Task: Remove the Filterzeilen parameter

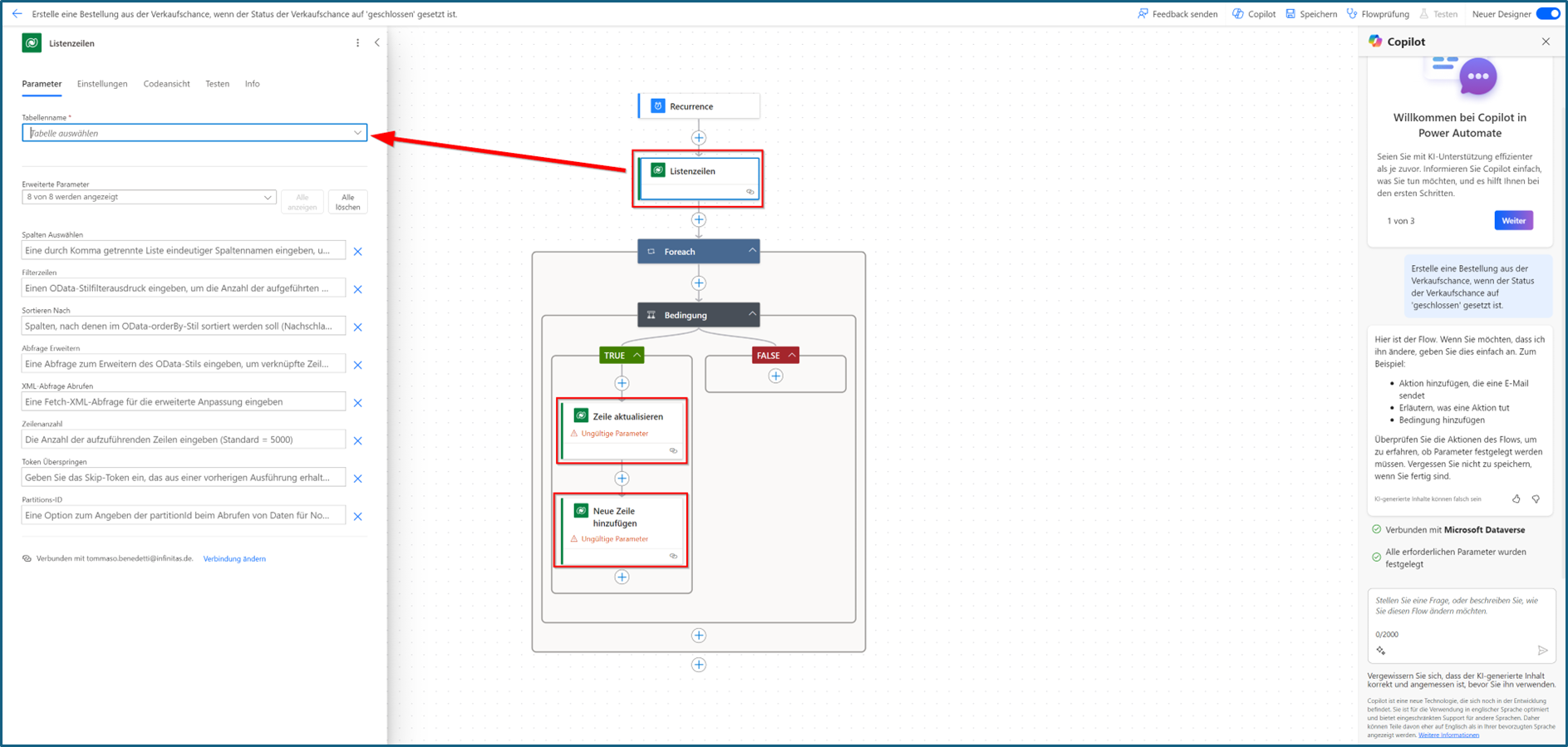Action: [358, 289]
